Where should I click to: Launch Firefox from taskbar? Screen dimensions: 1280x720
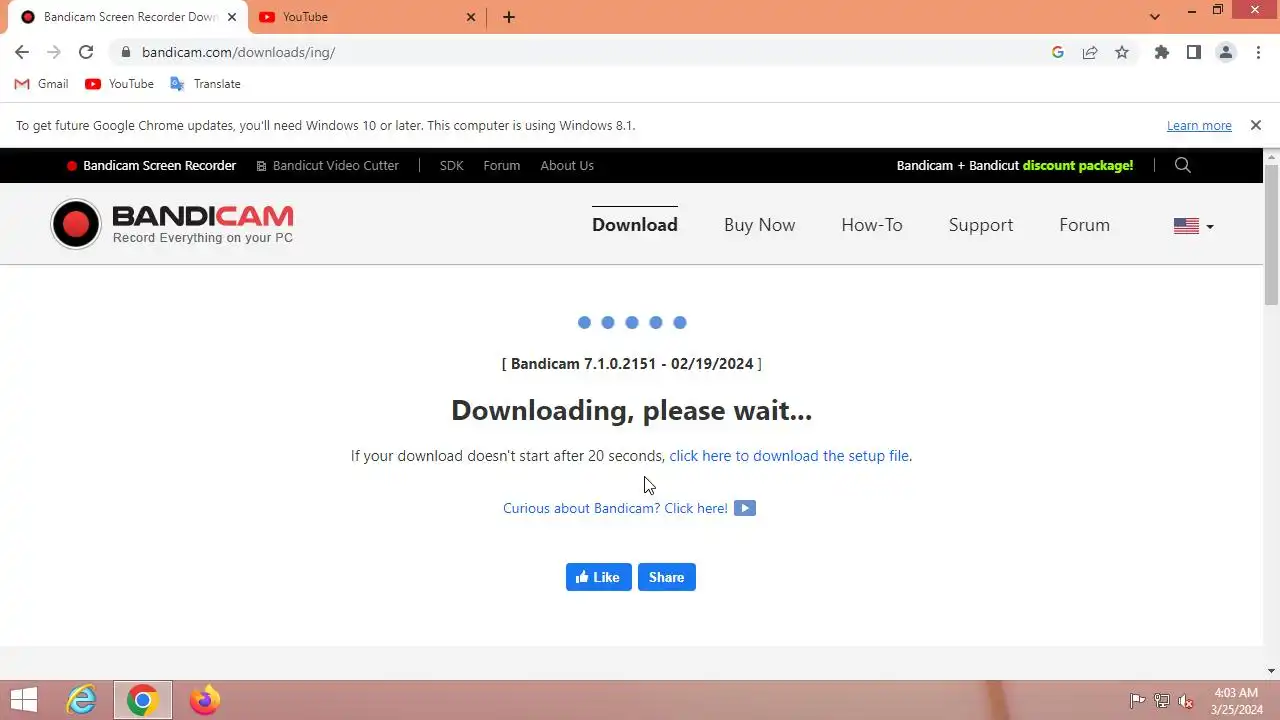204,700
